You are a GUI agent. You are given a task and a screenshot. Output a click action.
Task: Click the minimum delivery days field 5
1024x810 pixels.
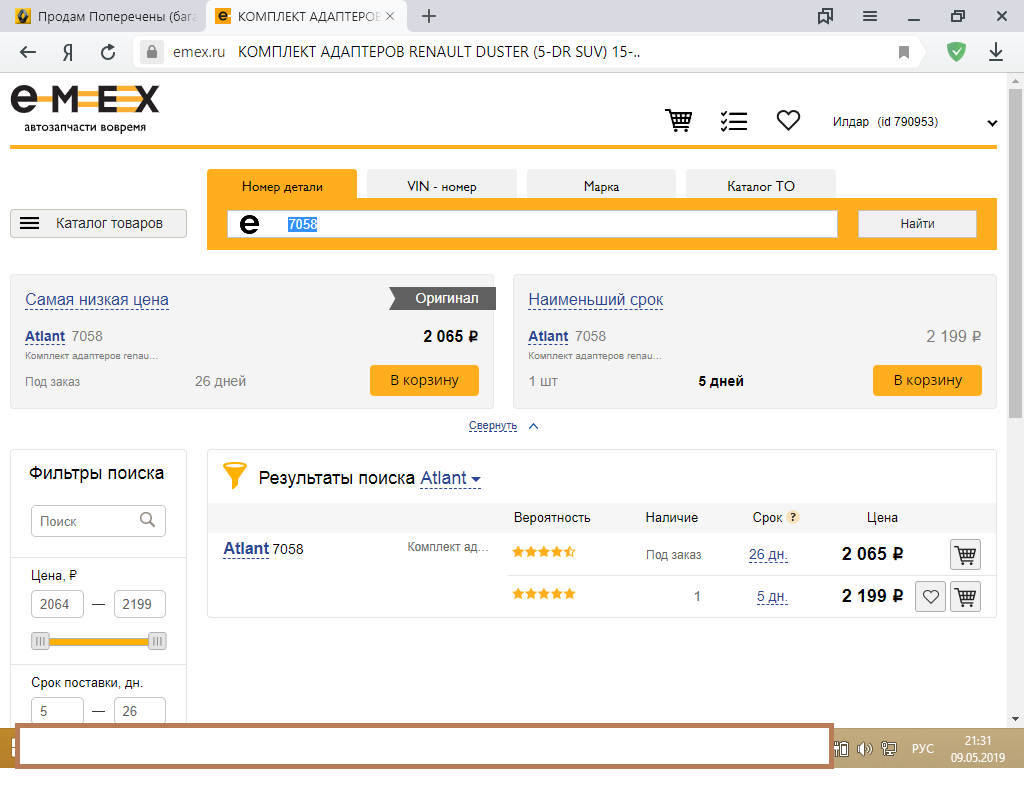click(57, 710)
